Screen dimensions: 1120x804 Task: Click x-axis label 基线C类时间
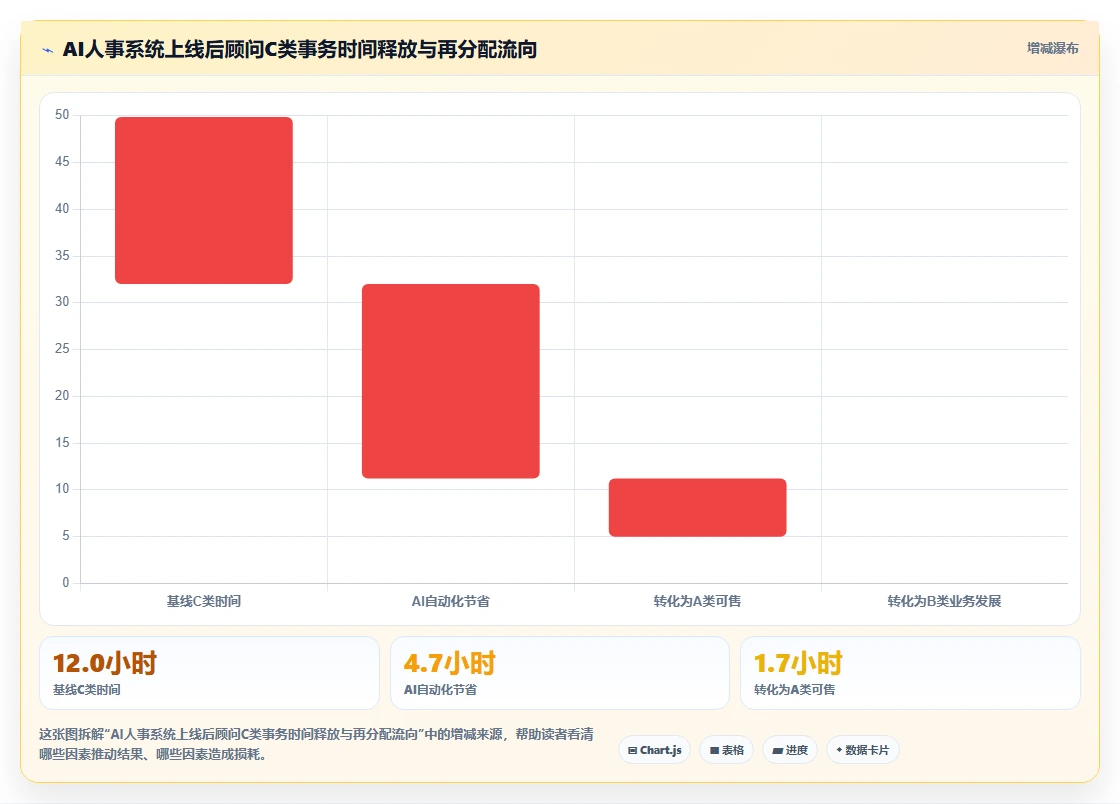[204, 601]
